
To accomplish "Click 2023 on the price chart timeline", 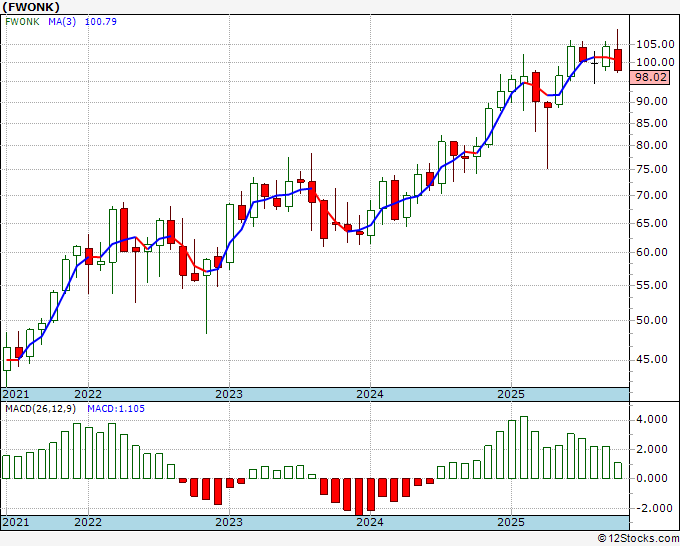I will 229,394.
